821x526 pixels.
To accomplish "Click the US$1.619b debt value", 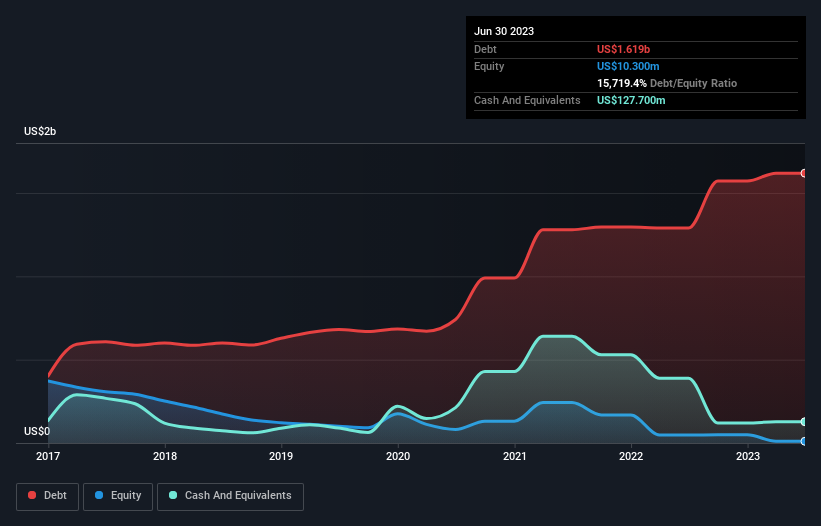I will point(623,49).
